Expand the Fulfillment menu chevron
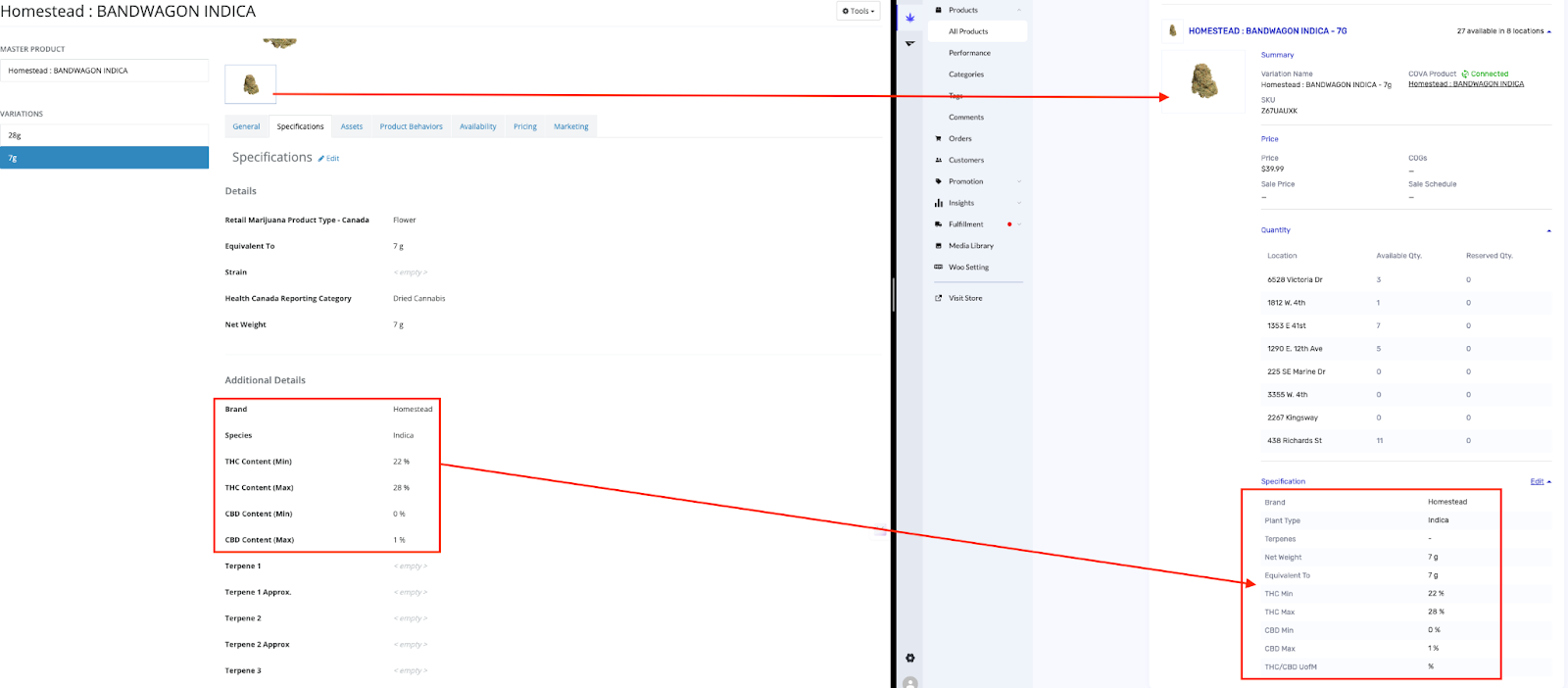The height and width of the screenshot is (688, 1568). (x=1019, y=224)
